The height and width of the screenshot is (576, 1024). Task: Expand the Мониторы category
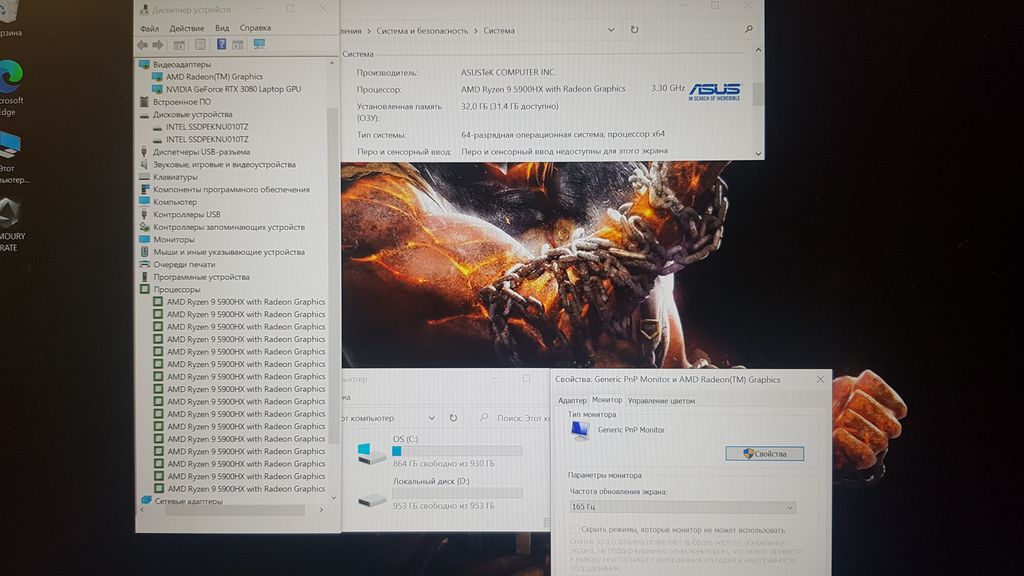[x=145, y=239]
